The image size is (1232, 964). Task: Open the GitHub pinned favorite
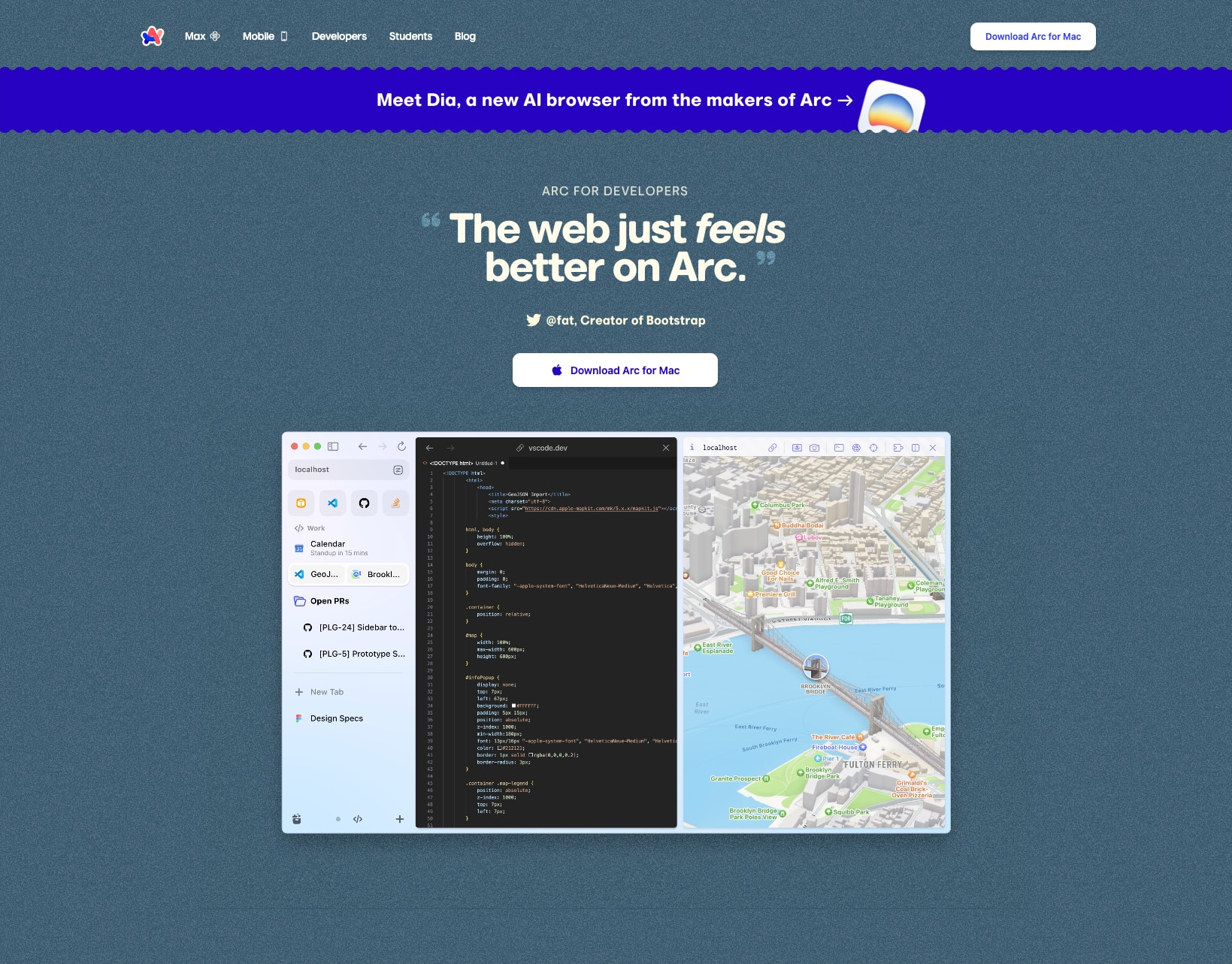point(364,503)
